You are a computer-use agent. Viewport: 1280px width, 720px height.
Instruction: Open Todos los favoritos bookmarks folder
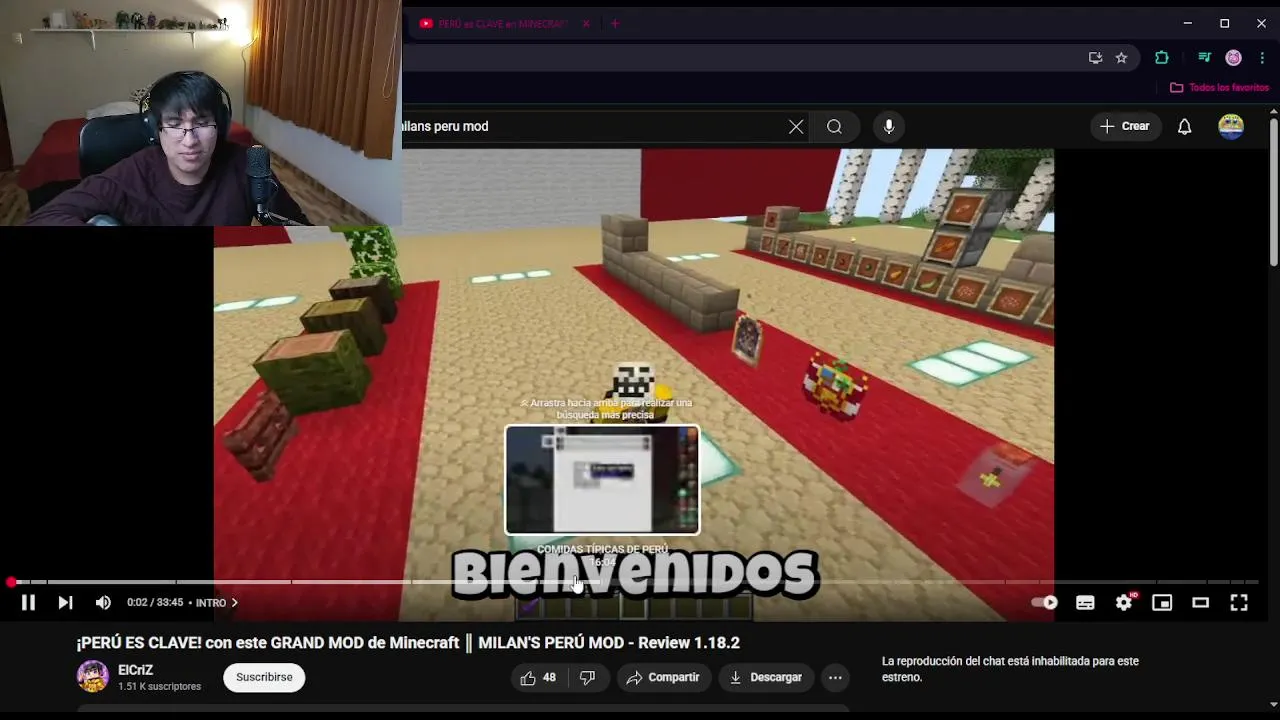1219,88
